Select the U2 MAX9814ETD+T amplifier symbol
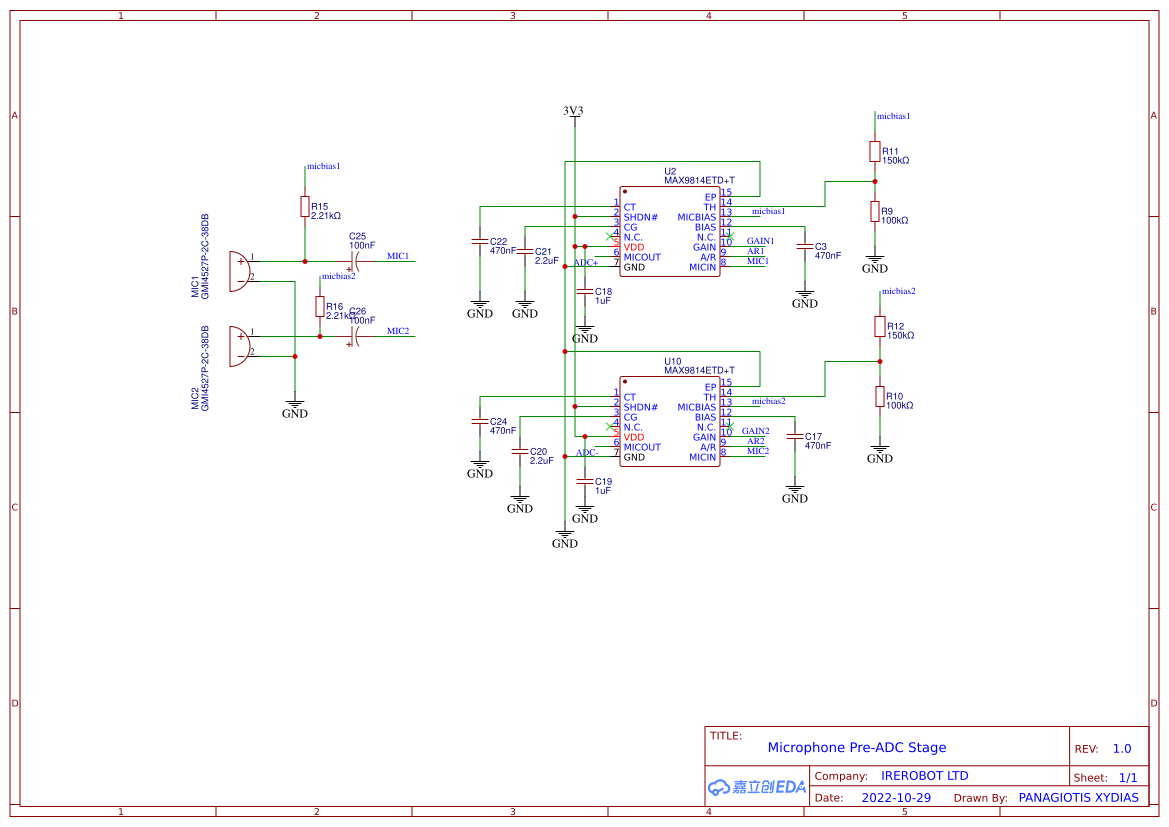Image resolution: width=1169 pixels, height=827 pixels. click(x=670, y=230)
